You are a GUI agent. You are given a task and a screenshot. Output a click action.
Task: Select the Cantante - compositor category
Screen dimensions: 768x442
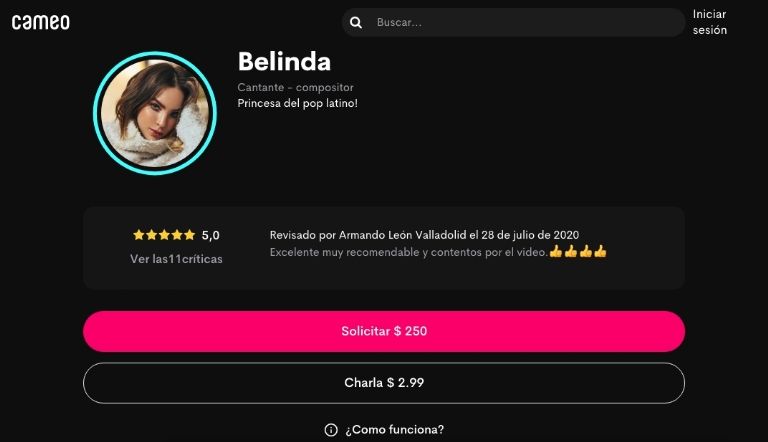point(295,87)
